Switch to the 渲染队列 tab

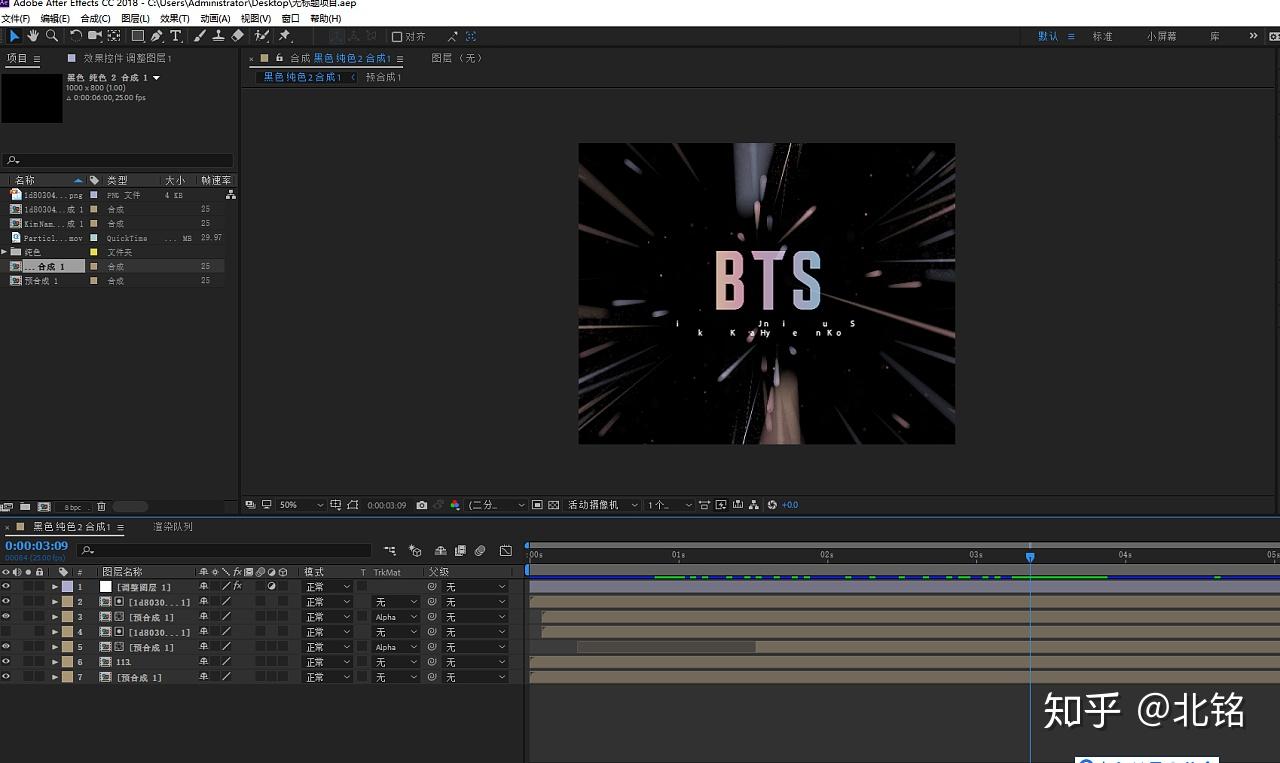coord(173,527)
